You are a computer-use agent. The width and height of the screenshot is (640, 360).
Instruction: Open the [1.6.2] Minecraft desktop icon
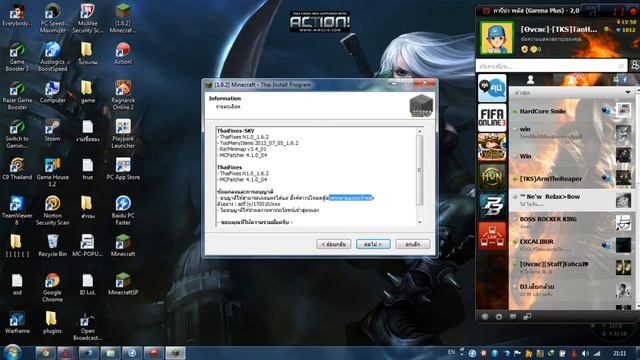[x=123, y=18]
